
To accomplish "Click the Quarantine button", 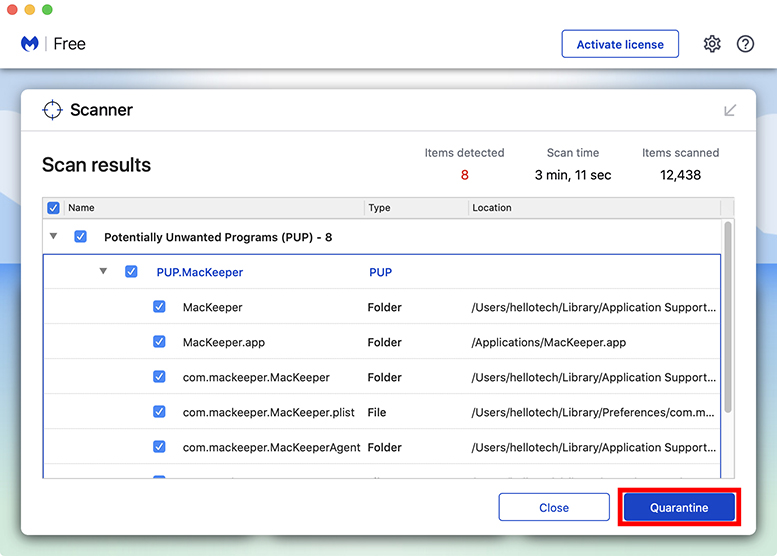I will pyautogui.click(x=679, y=507).
